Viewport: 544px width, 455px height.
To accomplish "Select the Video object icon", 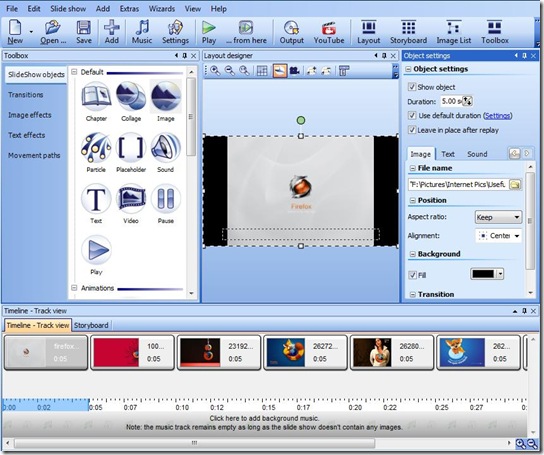I will point(131,199).
